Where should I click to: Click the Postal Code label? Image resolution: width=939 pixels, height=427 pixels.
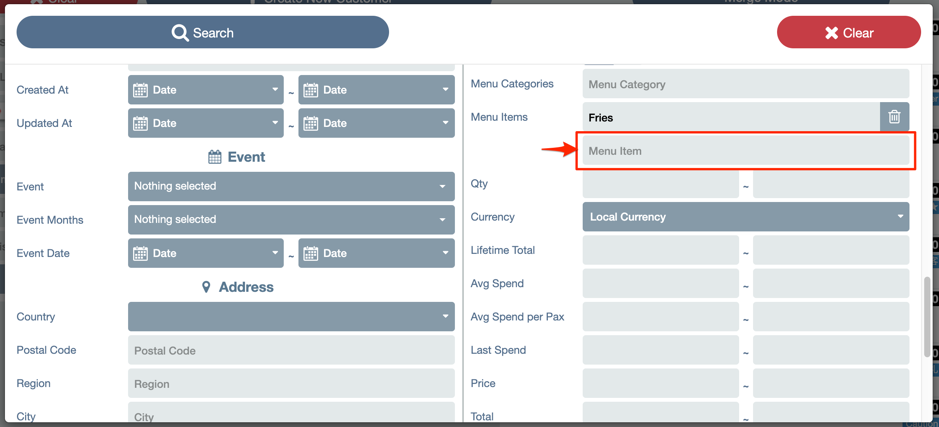pyautogui.click(x=46, y=350)
